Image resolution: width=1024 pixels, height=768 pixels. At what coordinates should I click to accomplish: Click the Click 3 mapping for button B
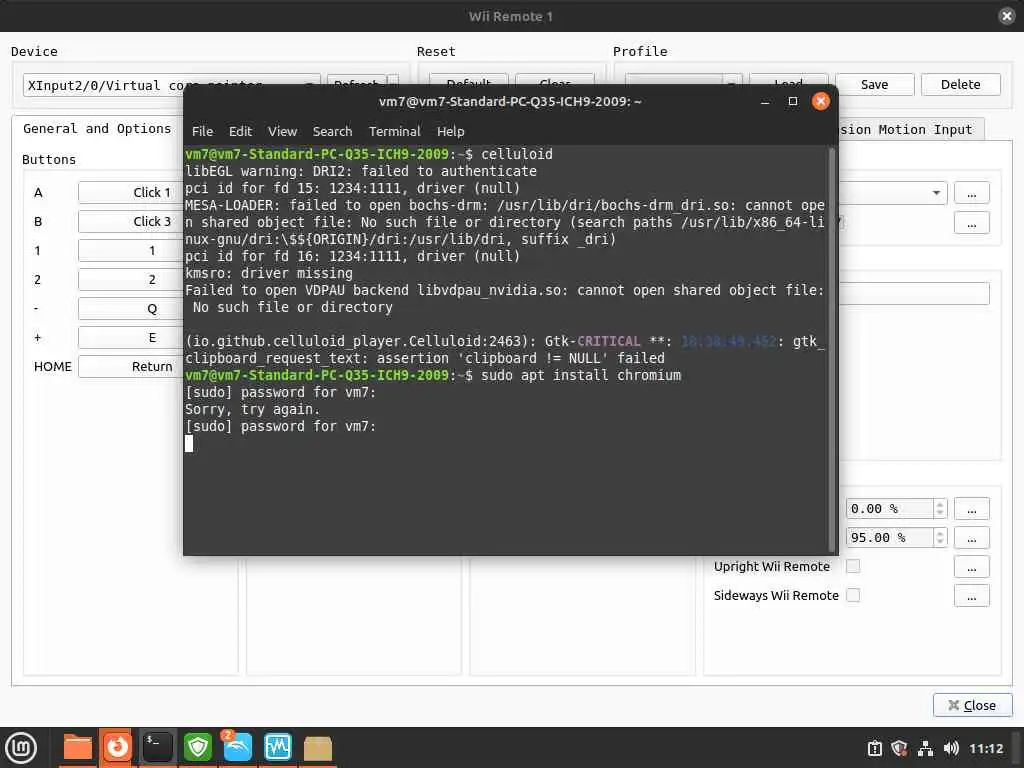coord(131,221)
